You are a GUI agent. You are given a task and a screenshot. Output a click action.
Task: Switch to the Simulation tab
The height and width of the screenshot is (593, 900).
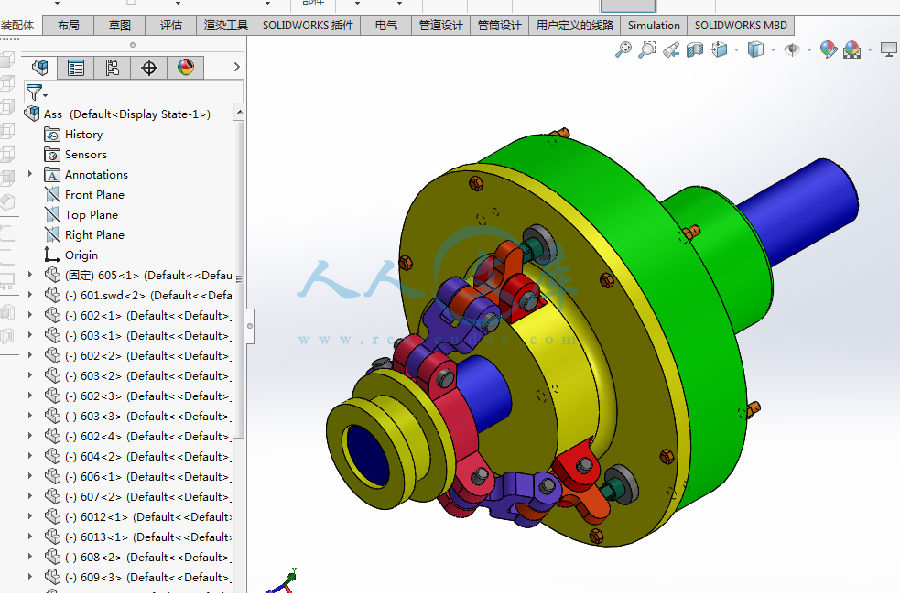654,25
